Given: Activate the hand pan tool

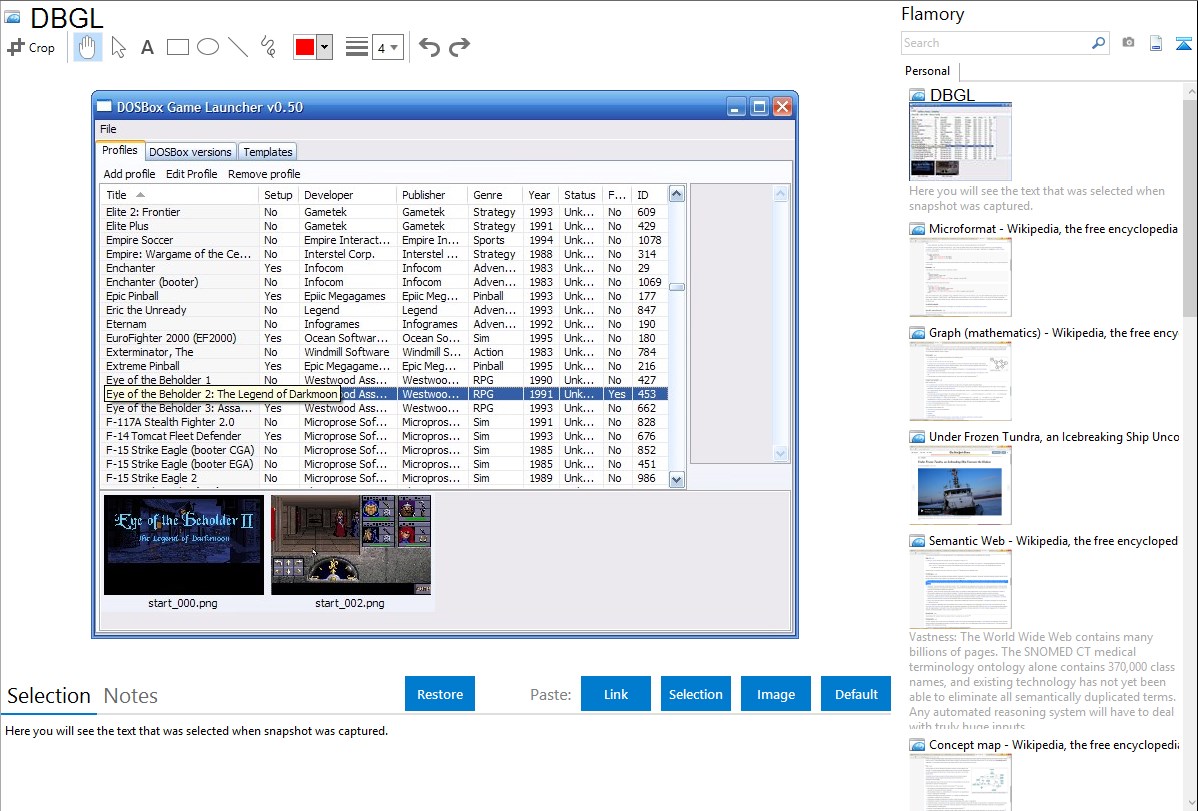Looking at the screenshot, I should click(87, 47).
